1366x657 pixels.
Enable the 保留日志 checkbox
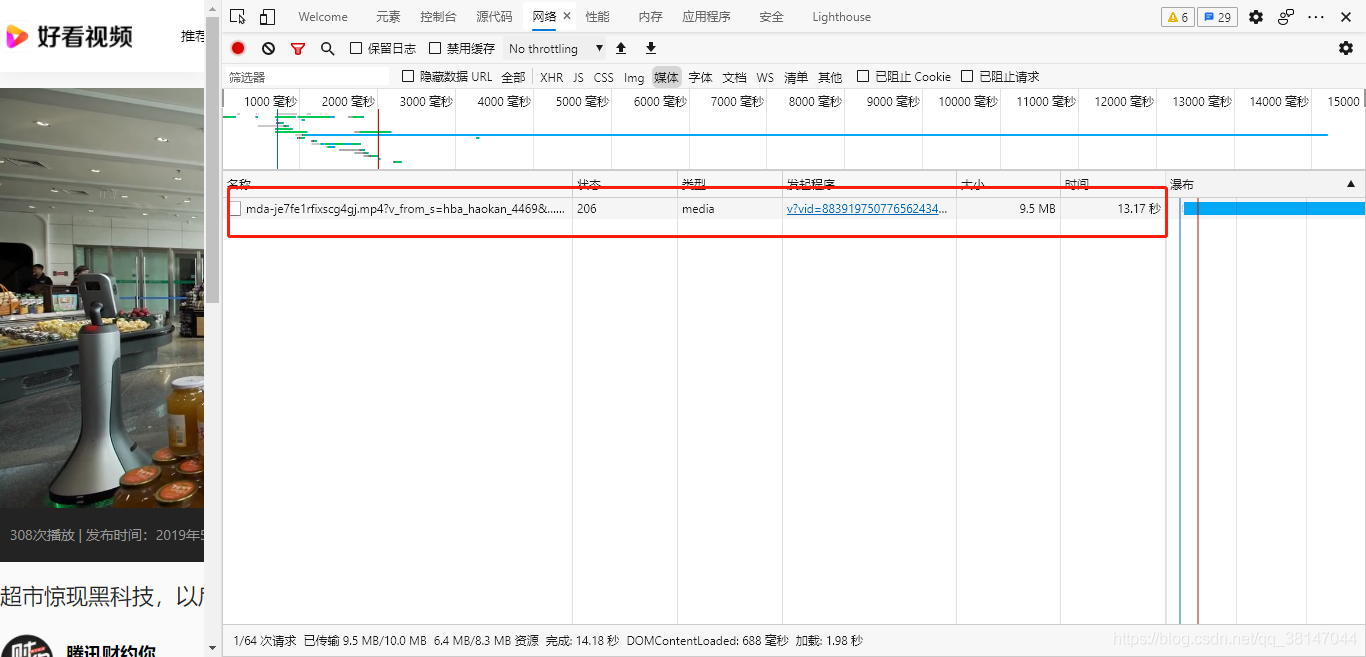[356, 48]
